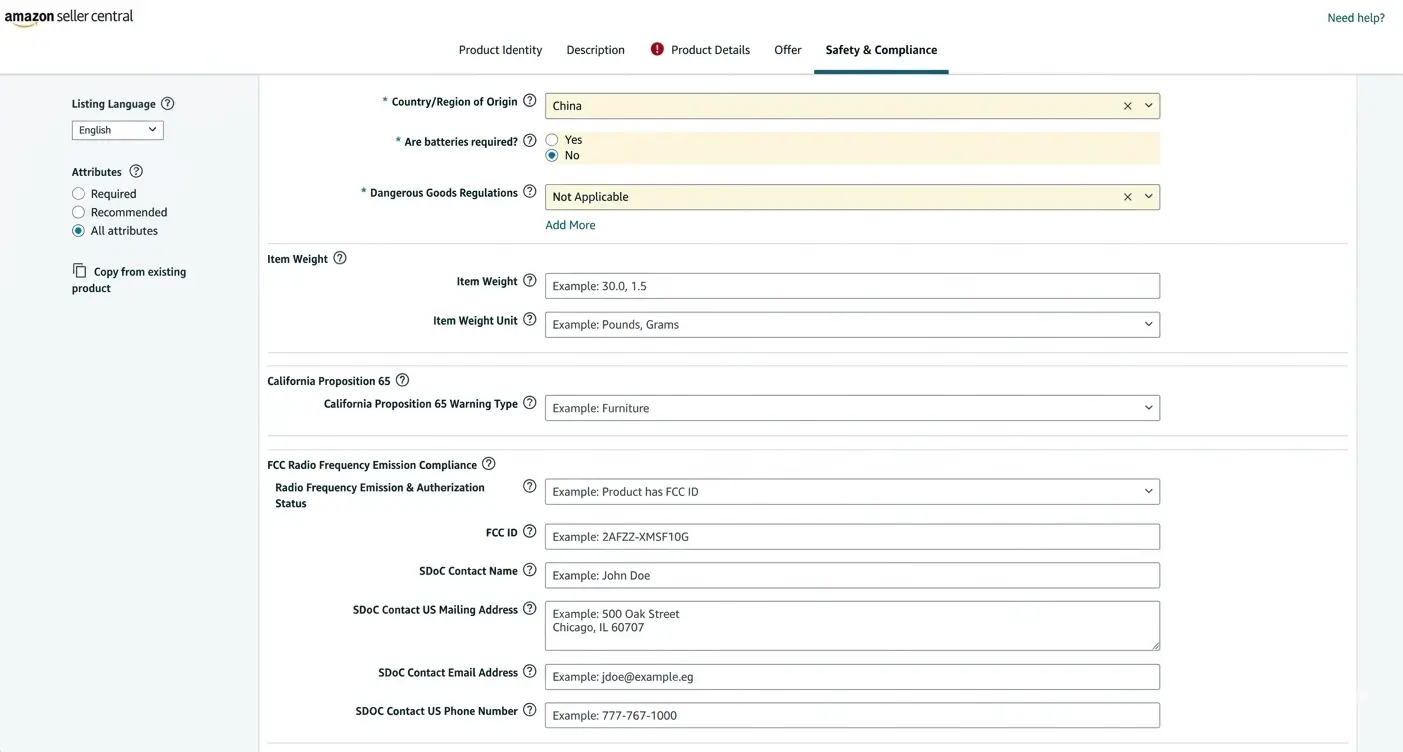Image resolution: width=1403 pixels, height=752 pixels.
Task: Click the Copy from existing product icon
Action: pyautogui.click(x=78, y=271)
